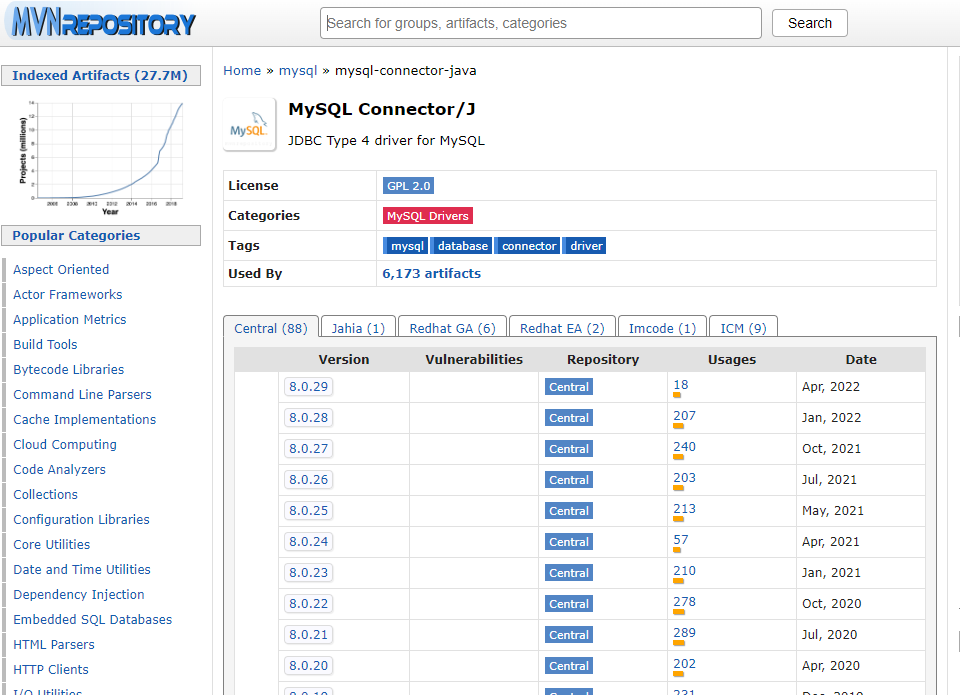Open the 240 usages link for 8.0.27
The height and width of the screenshot is (695, 960).
pyautogui.click(x=684, y=447)
